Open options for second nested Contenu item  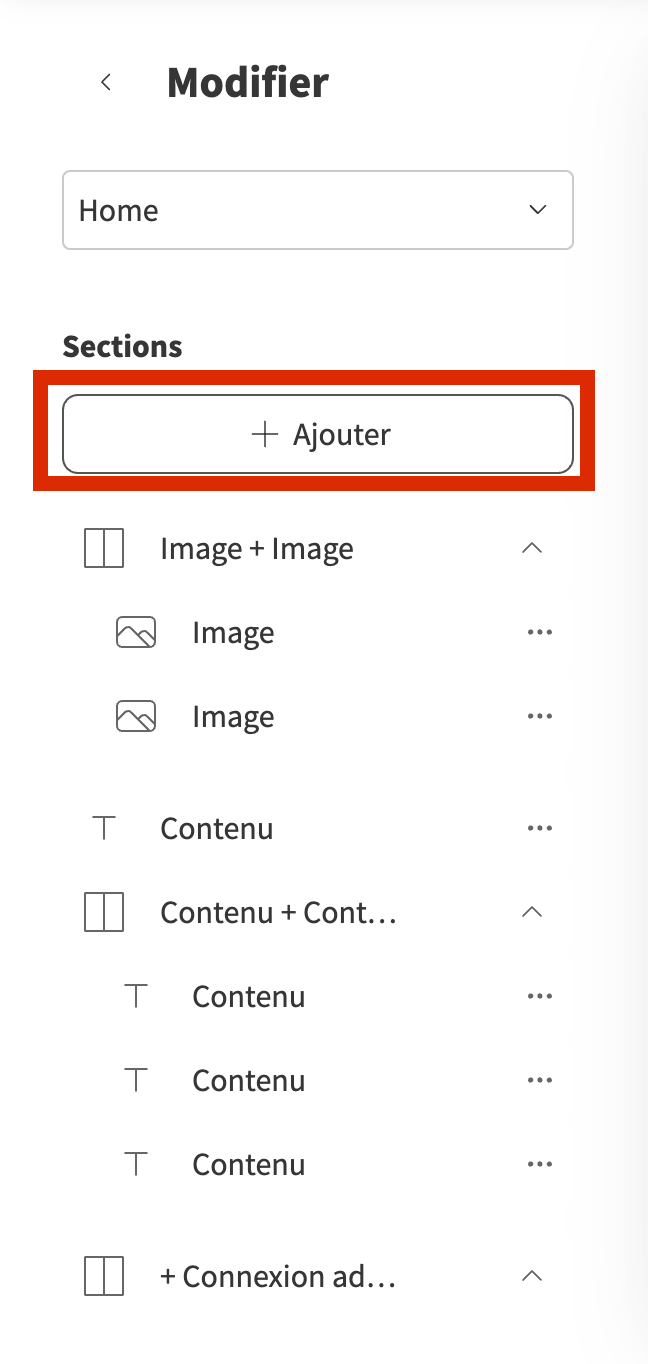pos(539,1081)
